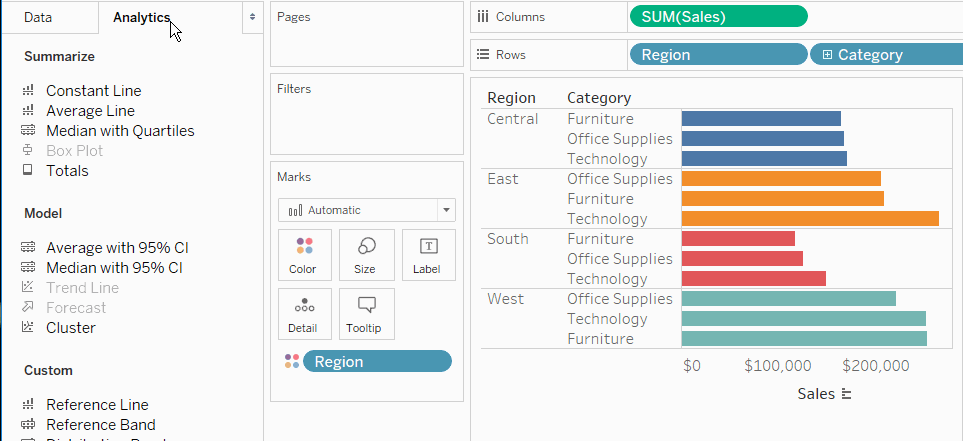Select Constant Line in Summarize
Screen dimensions: 963x441
[x=93, y=91]
